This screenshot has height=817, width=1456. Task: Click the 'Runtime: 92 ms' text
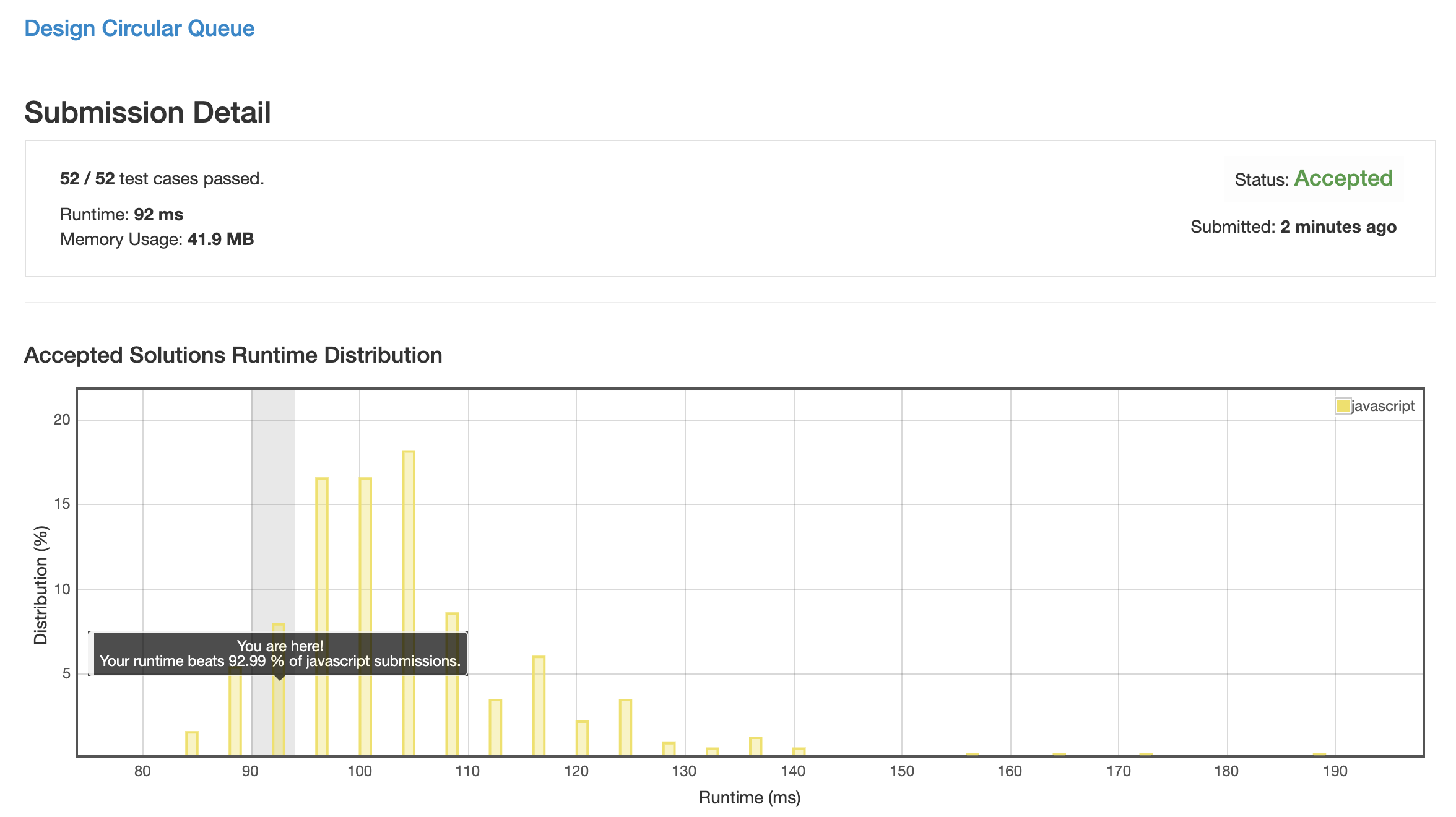coord(121,214)
